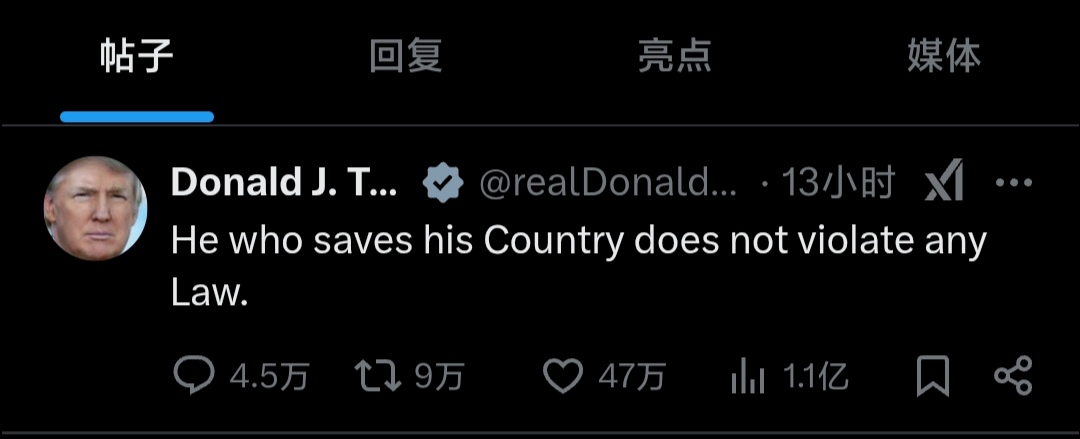
Task: Switch to the 回复 tab
Action: 405,57
